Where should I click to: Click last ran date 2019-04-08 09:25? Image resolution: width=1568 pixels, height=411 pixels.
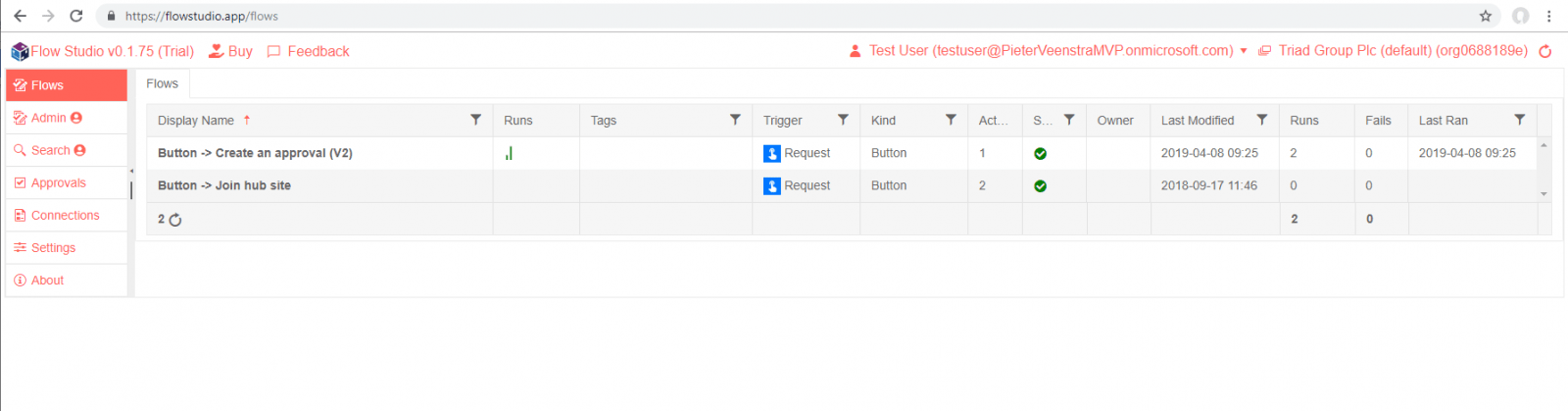1467,153
